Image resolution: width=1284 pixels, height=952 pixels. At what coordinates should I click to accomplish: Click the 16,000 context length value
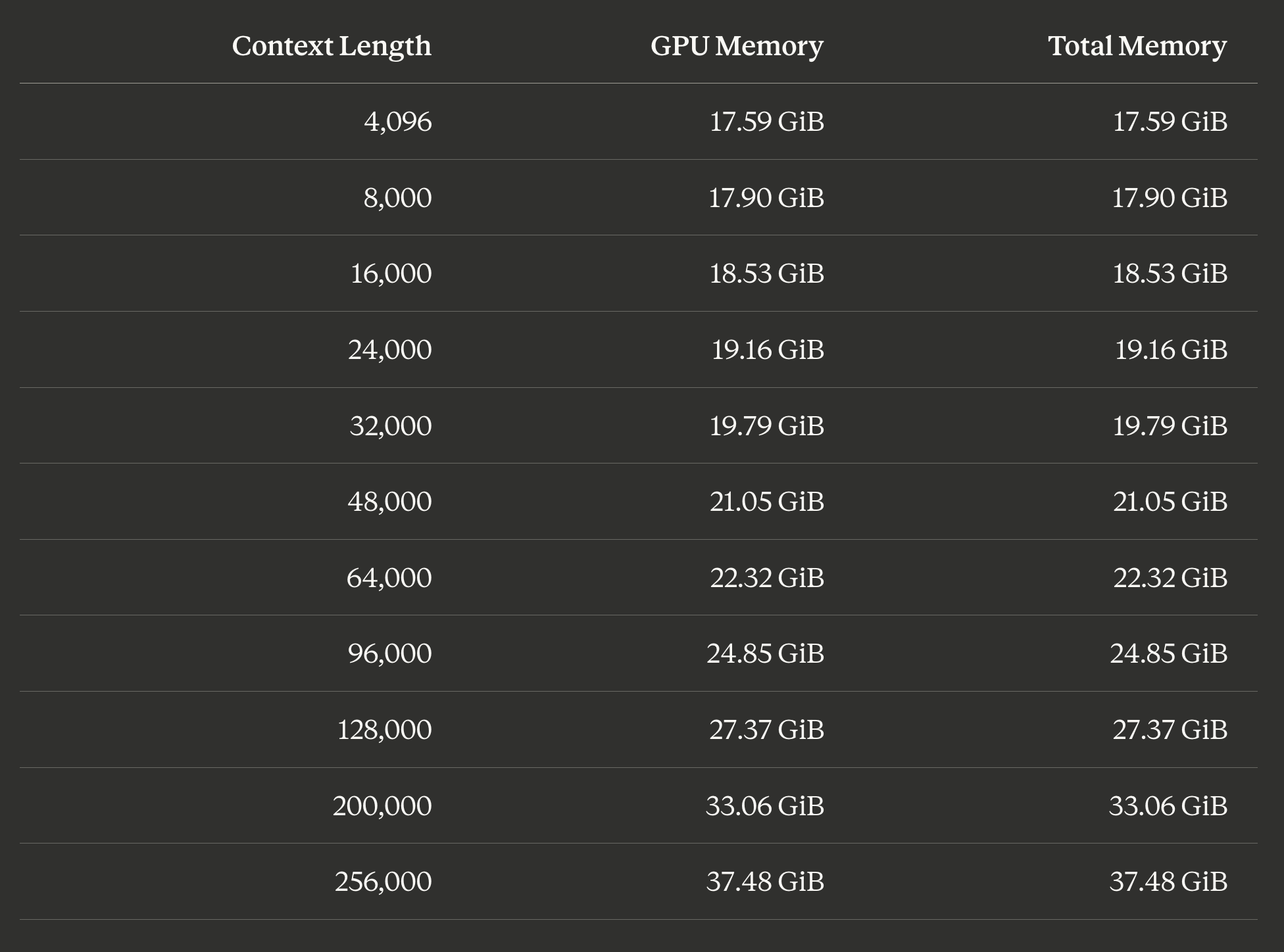(391, 274)
